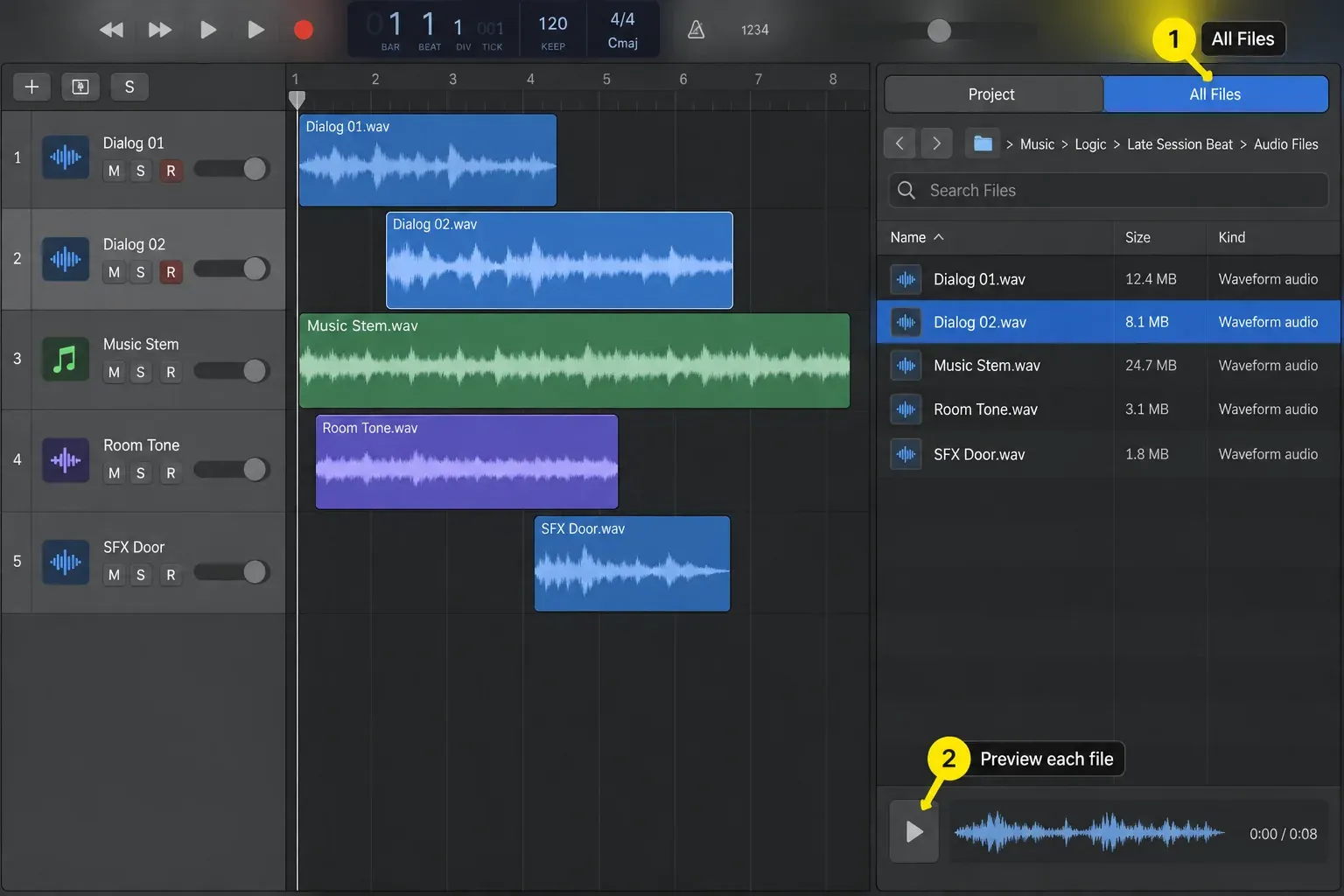This screenshot has width=1344, height=896.
Task: Add a new track with the plus button
Action: click(31, 87)
